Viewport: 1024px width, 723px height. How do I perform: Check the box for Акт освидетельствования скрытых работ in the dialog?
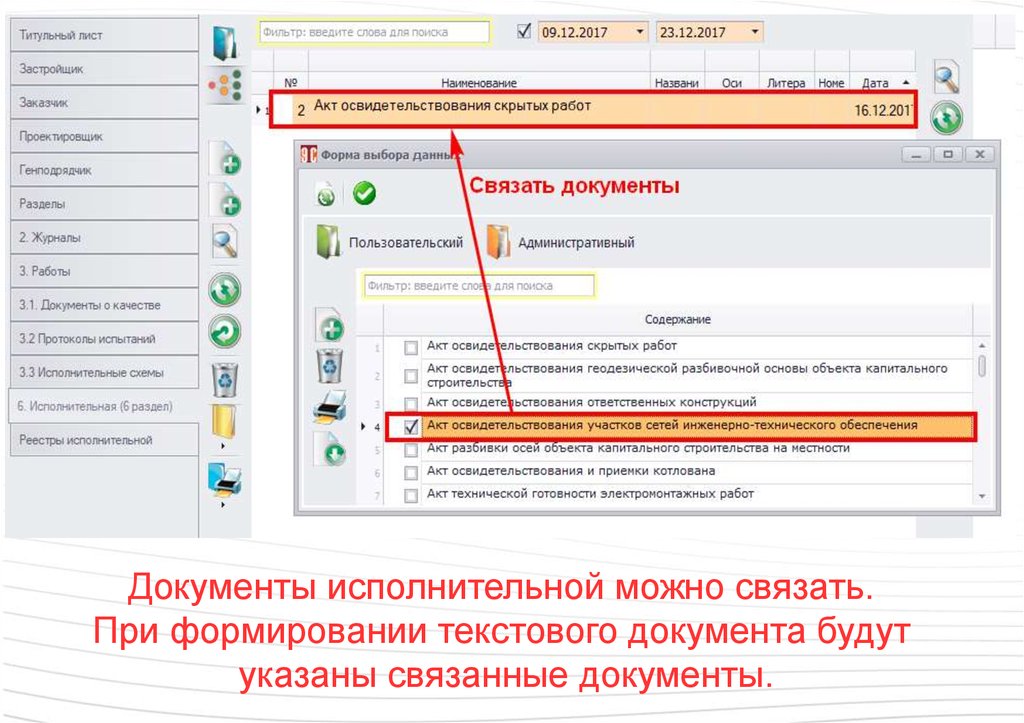pos(411,347)
